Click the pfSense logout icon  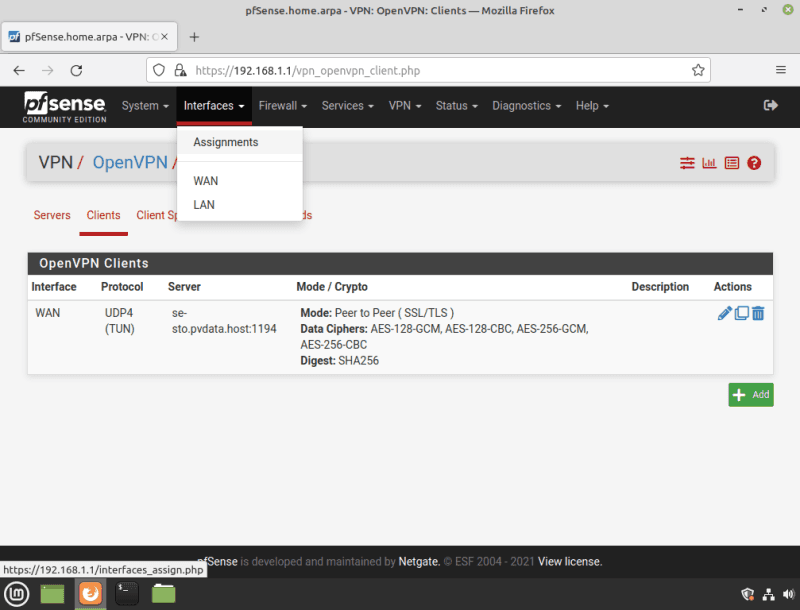pos(770,105)
